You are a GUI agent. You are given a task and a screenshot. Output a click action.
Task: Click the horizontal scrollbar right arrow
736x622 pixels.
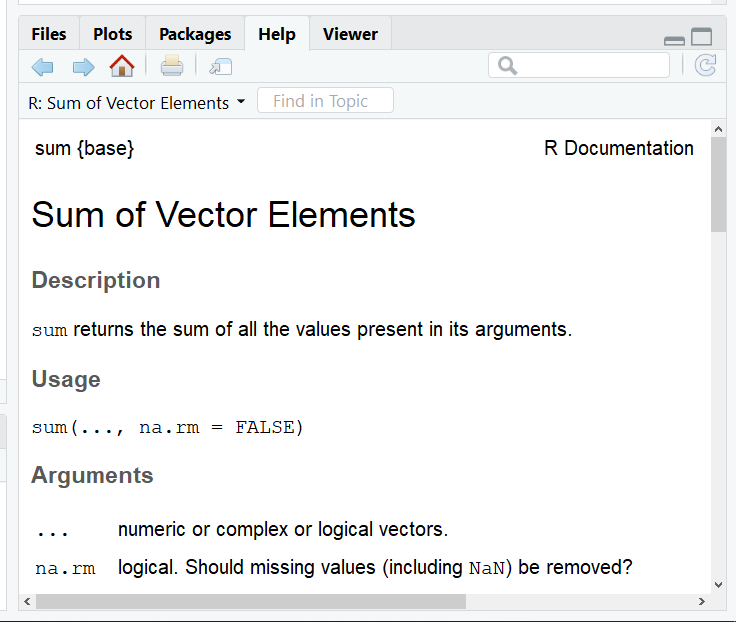(x=702, y=601)
